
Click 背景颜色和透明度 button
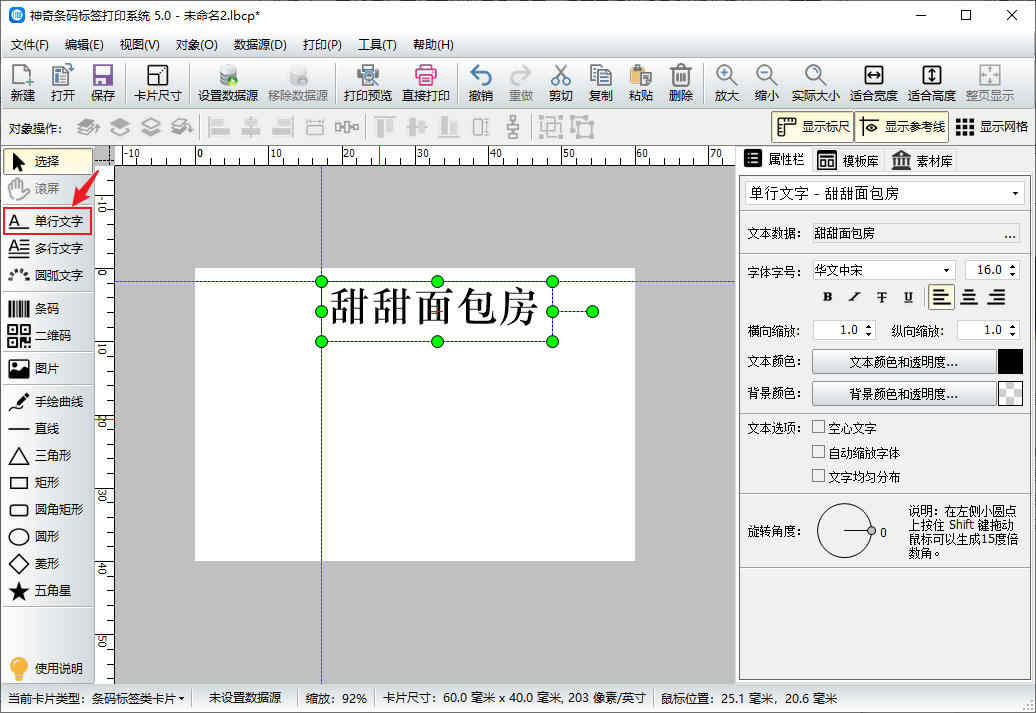pyautogui.click(x=903, y=394)
